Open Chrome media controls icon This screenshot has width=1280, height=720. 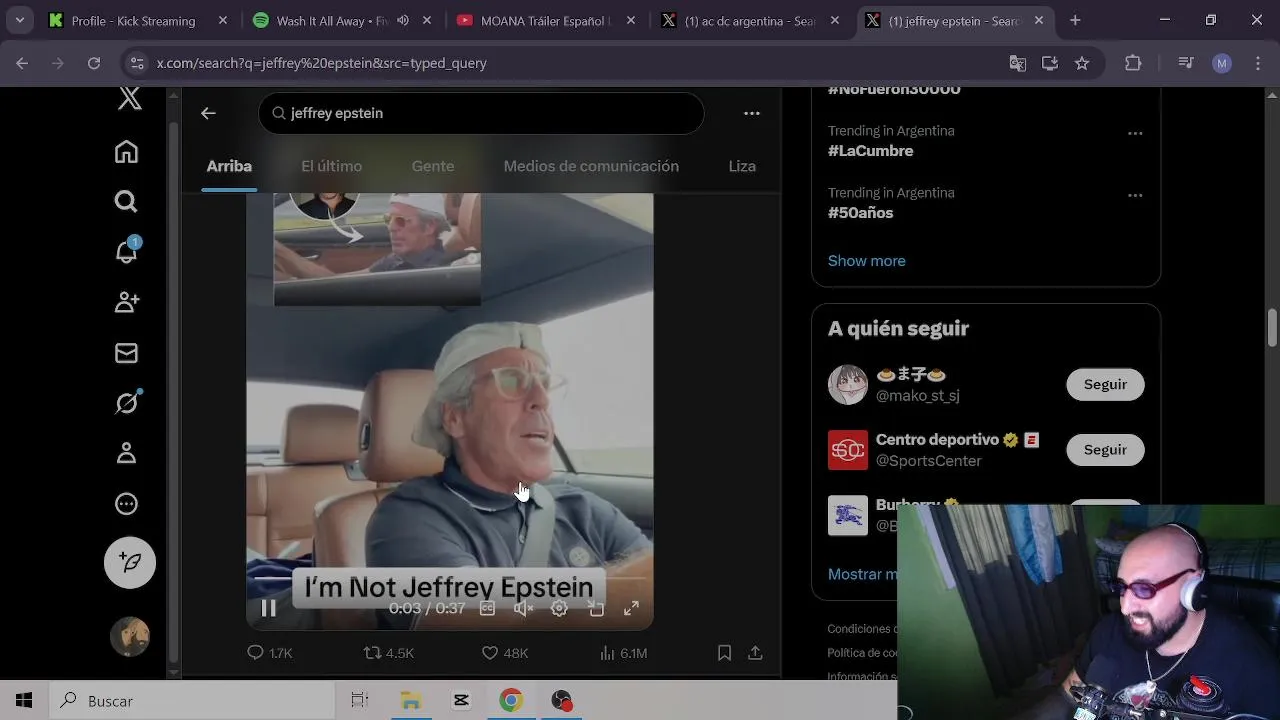pyautogui.click(x=1186, y=63)
